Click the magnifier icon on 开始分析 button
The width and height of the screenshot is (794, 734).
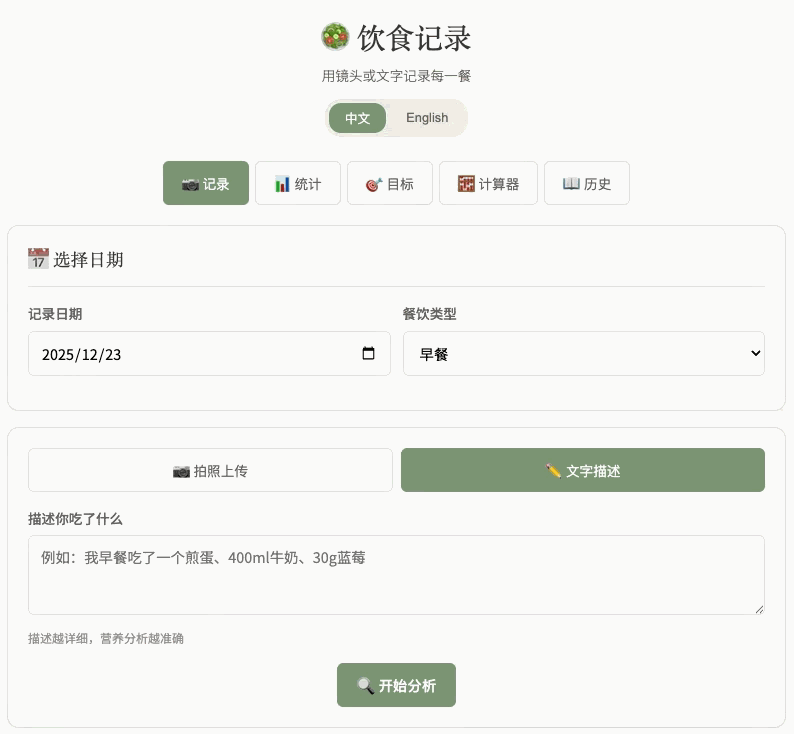point(366,686)
